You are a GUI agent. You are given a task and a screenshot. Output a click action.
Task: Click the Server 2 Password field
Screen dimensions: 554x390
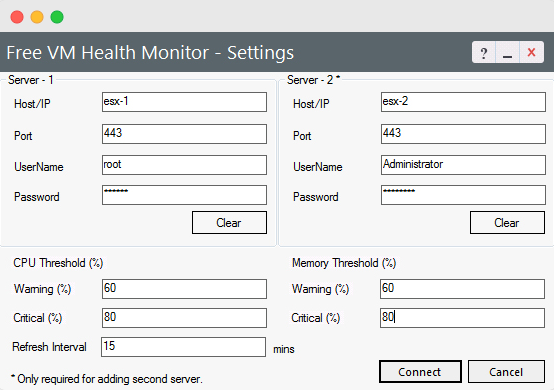[x=463, y=195]
